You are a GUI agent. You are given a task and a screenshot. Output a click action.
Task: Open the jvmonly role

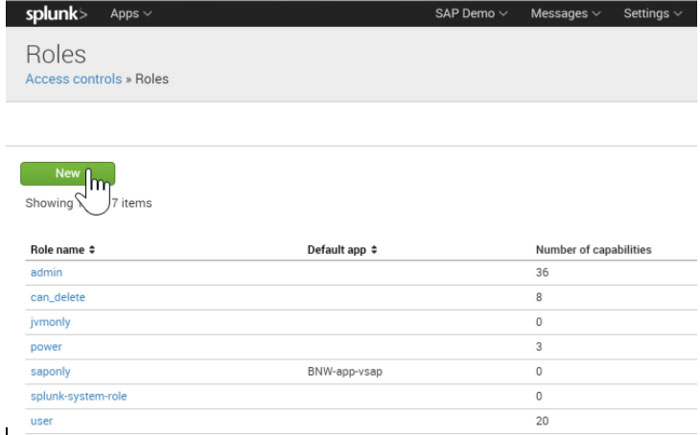51,322
